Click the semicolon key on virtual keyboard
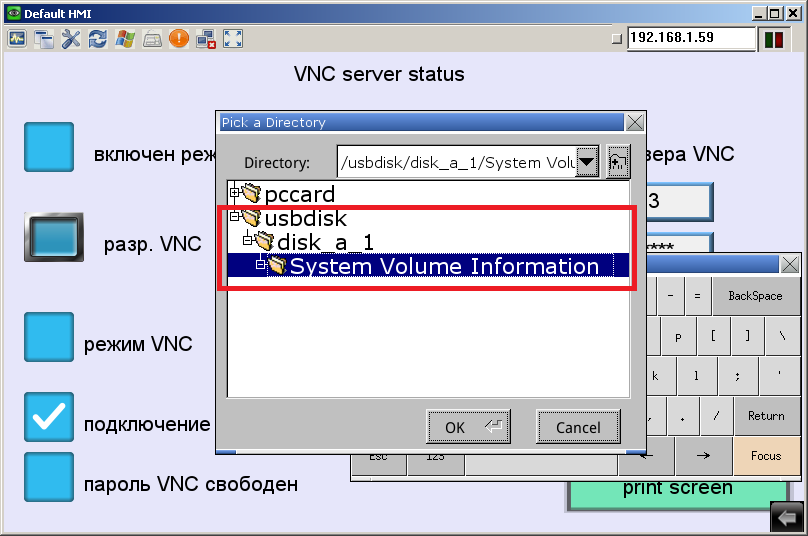 pyautogui.click(x=738, y=376)
